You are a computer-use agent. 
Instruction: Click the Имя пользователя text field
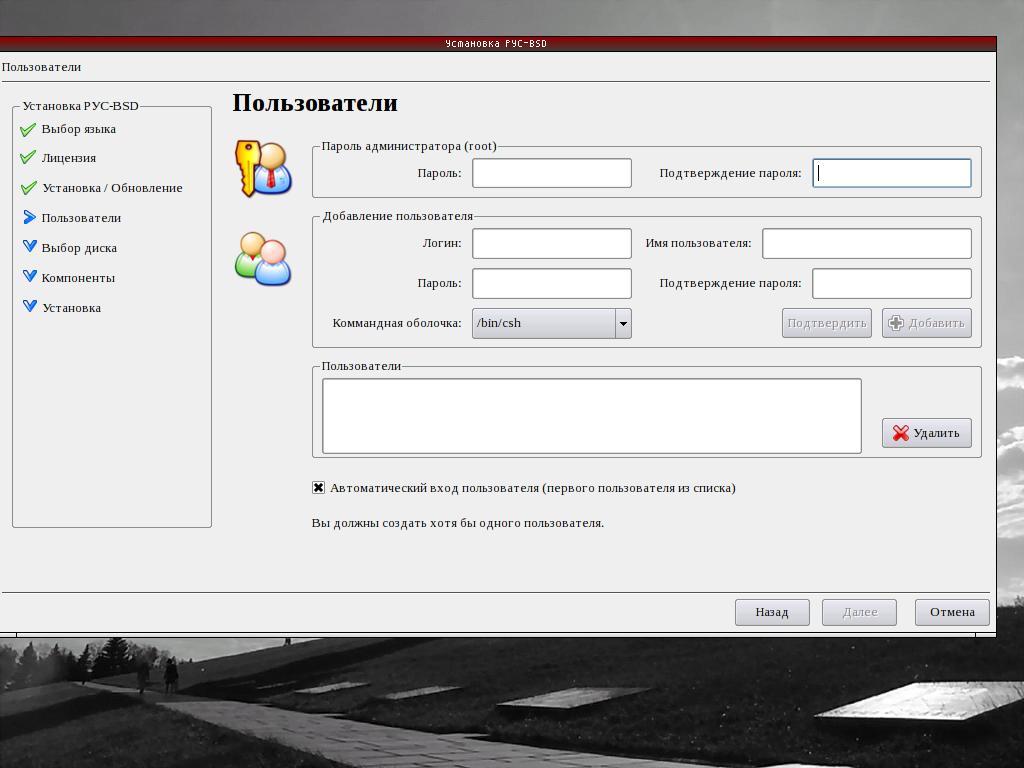point(866,243)
